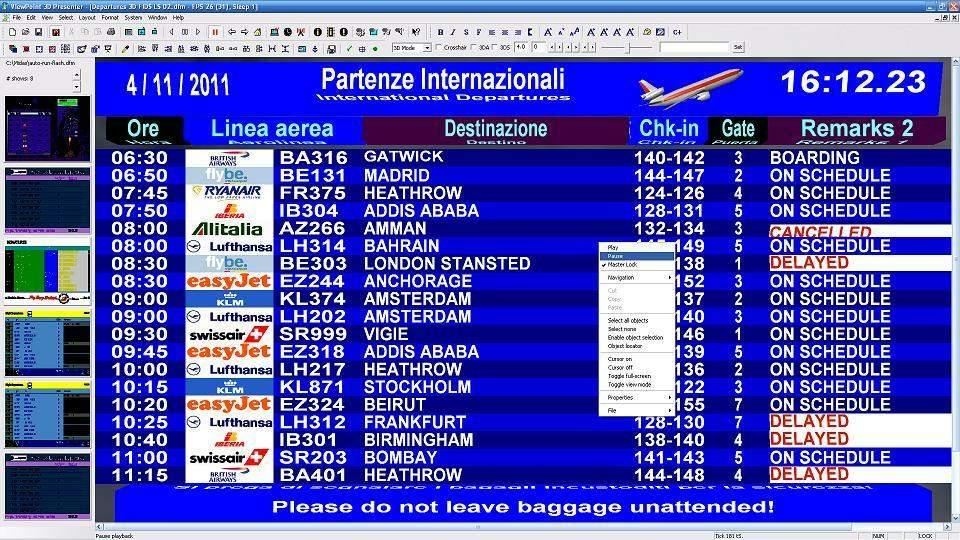Click the red pause button in toolbar

tap(215, 32)
